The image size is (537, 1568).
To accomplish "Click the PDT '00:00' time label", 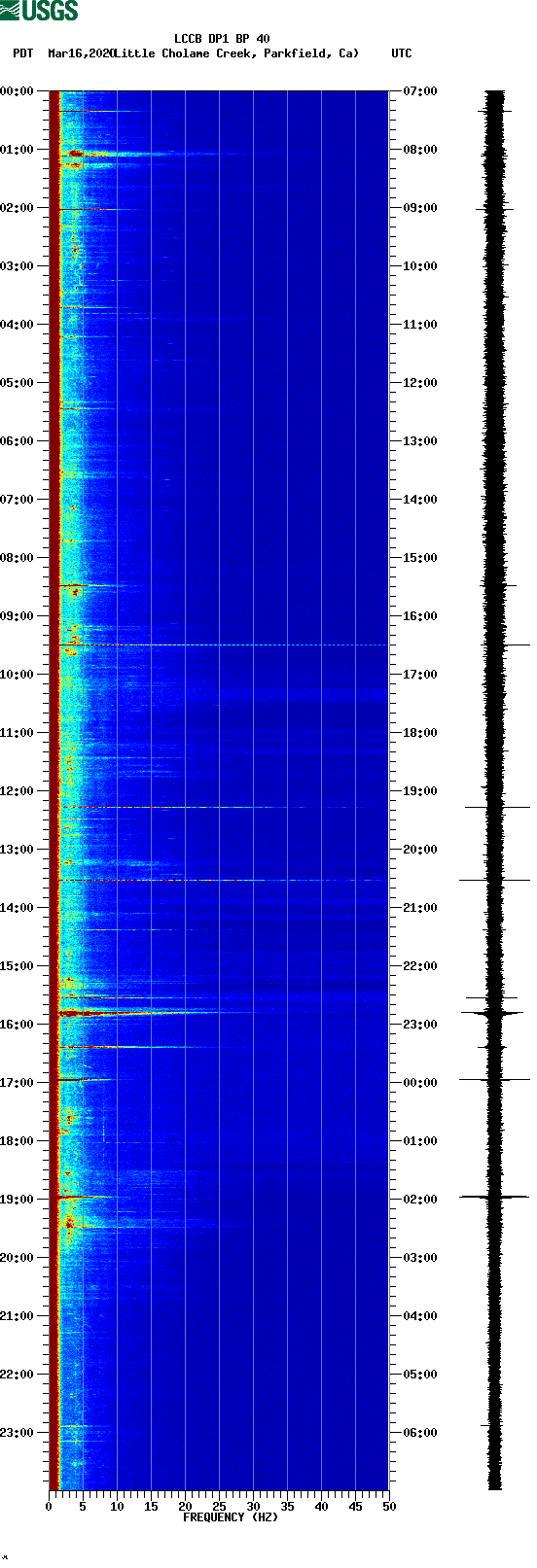I will coord(17,91).
